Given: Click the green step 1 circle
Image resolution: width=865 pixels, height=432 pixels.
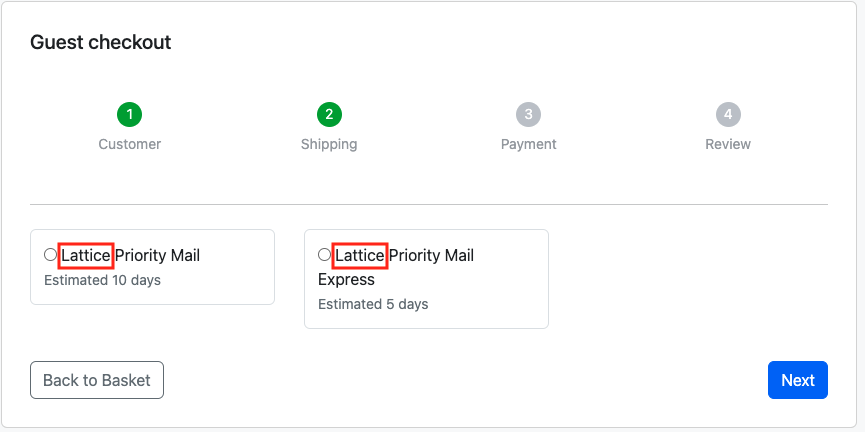Looking at the screenshot, I should (130, 115).
